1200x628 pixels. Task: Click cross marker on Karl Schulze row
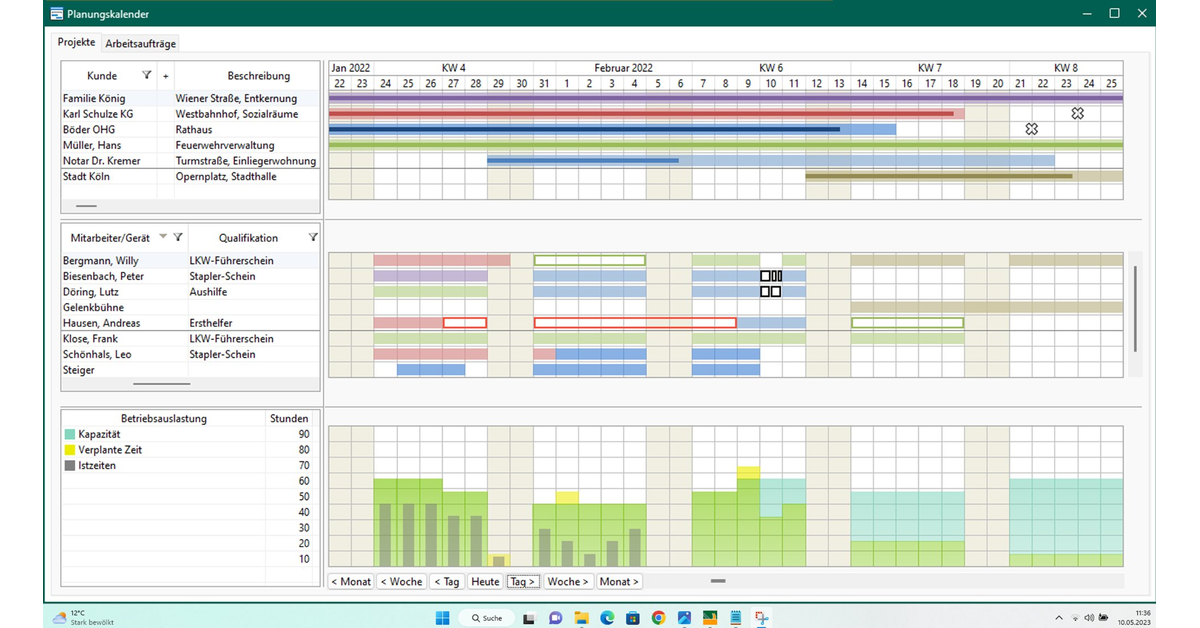1077,114
